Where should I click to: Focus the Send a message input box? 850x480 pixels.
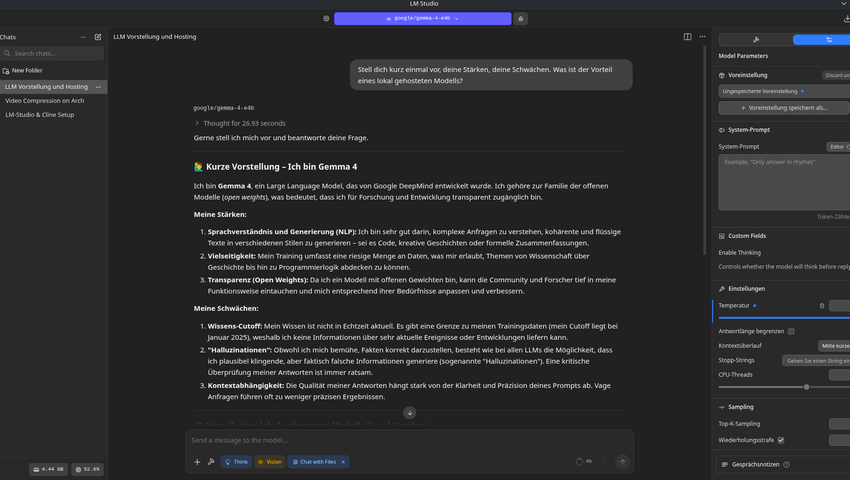pyautogui.click(x=409, y=440)
